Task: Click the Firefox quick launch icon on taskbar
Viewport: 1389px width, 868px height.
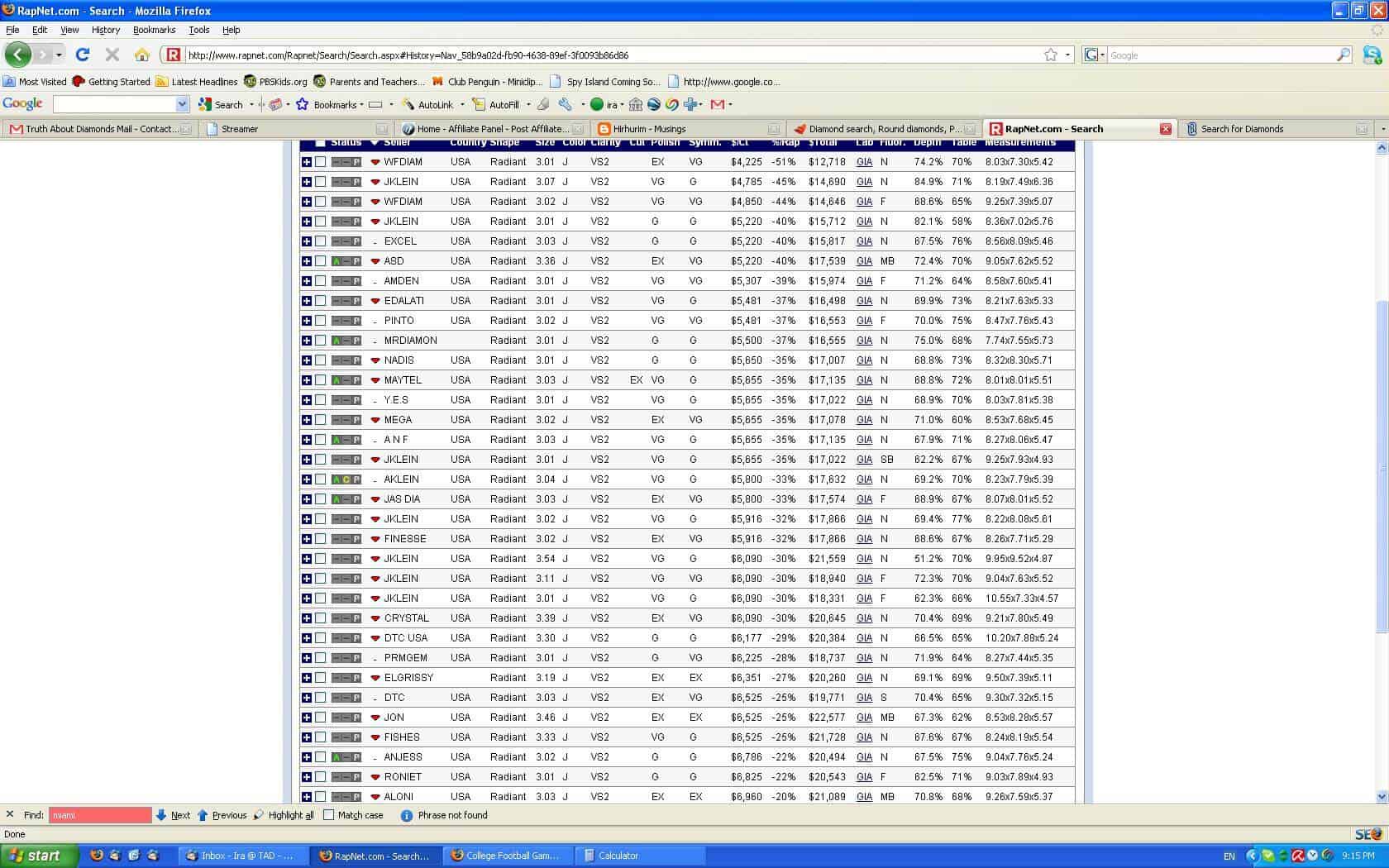Action: point(97,856)
